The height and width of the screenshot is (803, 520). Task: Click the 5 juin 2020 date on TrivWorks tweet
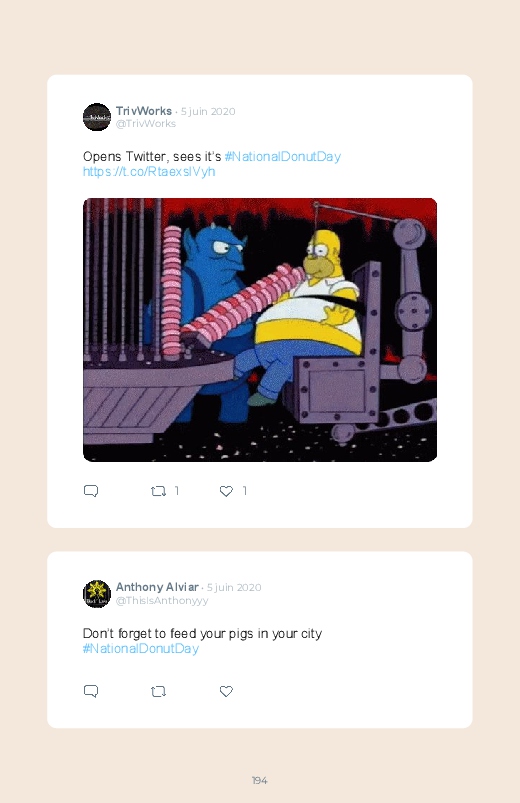click(208, 112)
